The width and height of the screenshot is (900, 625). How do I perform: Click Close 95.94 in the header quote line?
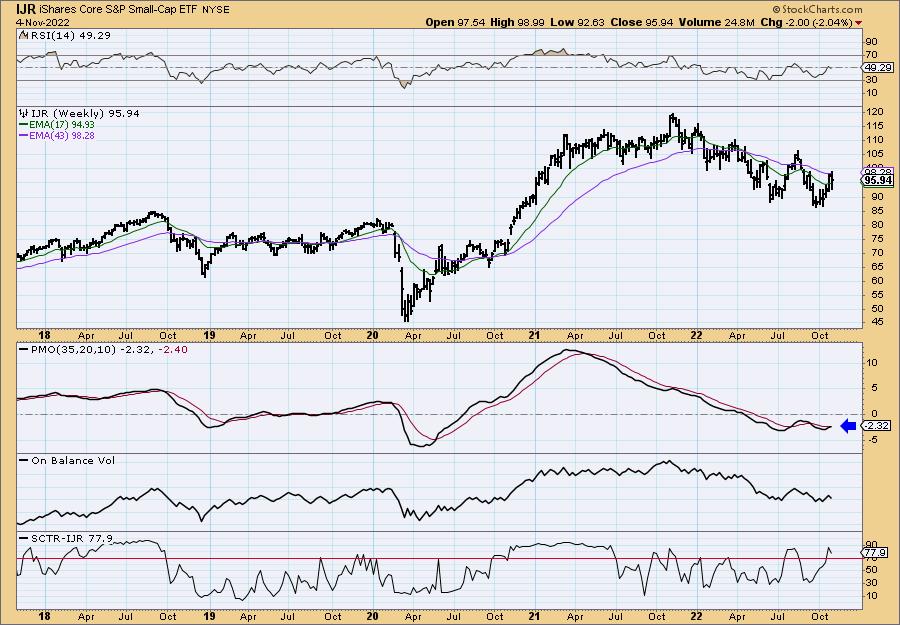pyautogui.click(x=643, y=22)
